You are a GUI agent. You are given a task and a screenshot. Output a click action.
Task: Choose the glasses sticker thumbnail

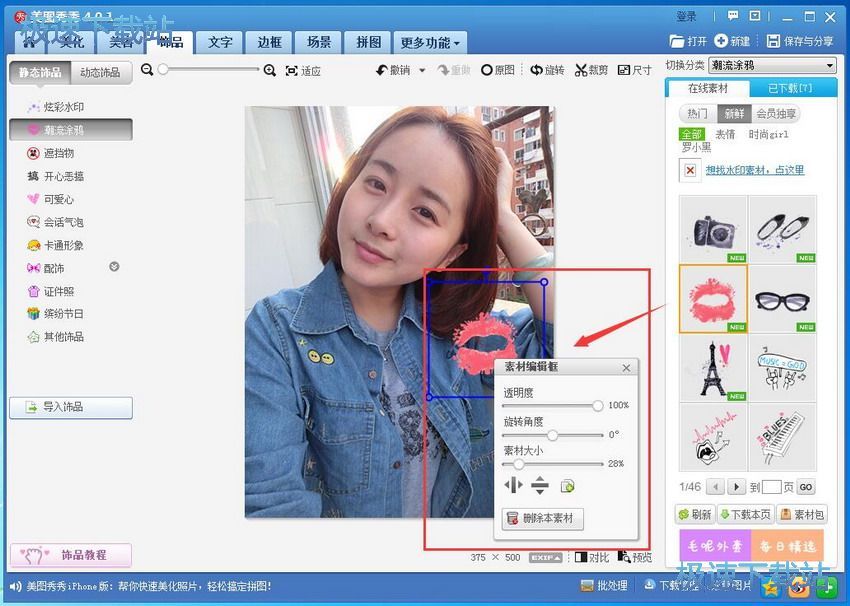(782, 299)
